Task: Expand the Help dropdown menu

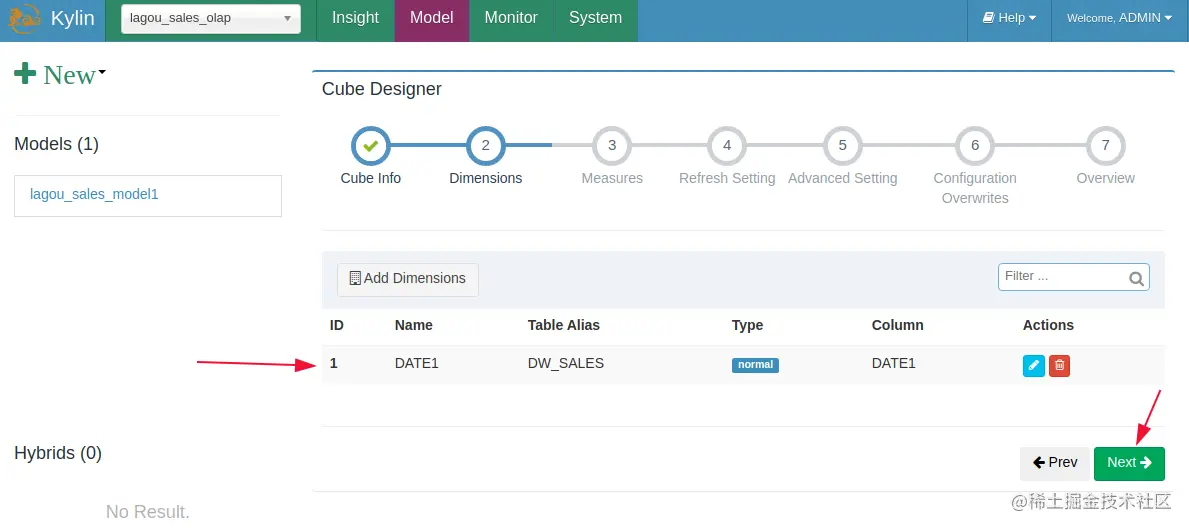Action: point(1009,18)
